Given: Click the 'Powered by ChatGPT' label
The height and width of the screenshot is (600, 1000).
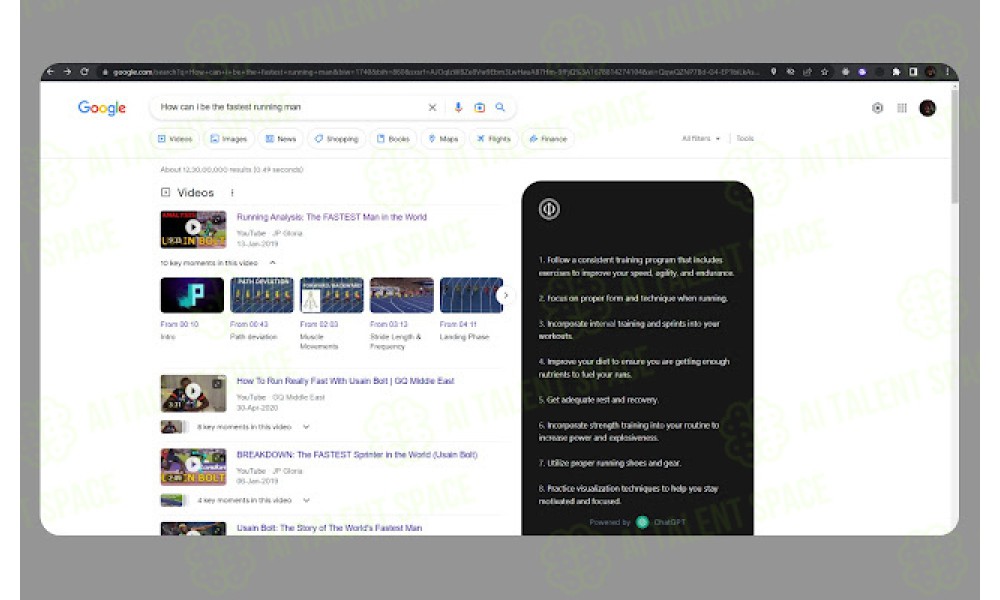Looking at the screenshot, I should click(637, 522).
